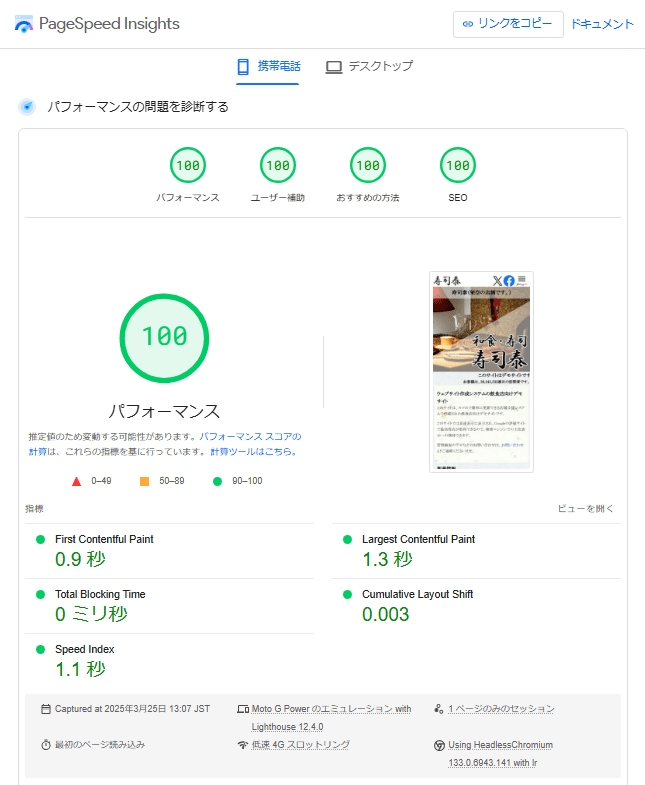The width and height of the screenshot is (645, 785).
Task: Click the Using HeadlessChromium 133.0.6943.141 text
Action: coord(500,754)
